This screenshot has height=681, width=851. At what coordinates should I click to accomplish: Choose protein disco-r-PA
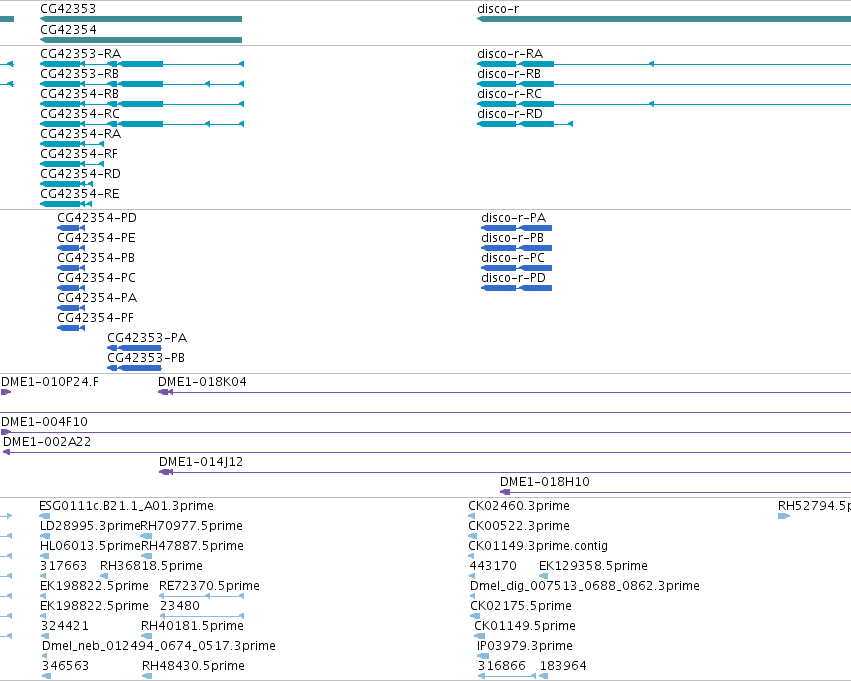pos(516,228)
